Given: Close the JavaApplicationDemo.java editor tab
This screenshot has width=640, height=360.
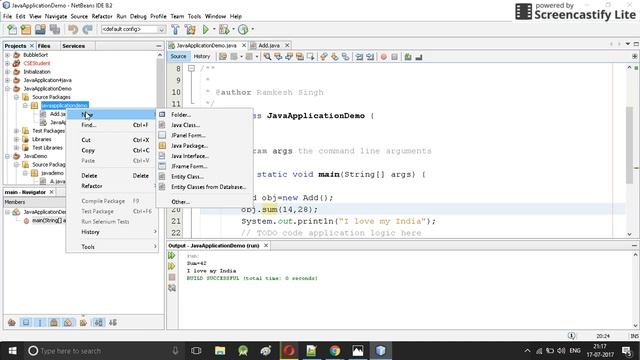Looking at the screenshot, I should 244,45.
